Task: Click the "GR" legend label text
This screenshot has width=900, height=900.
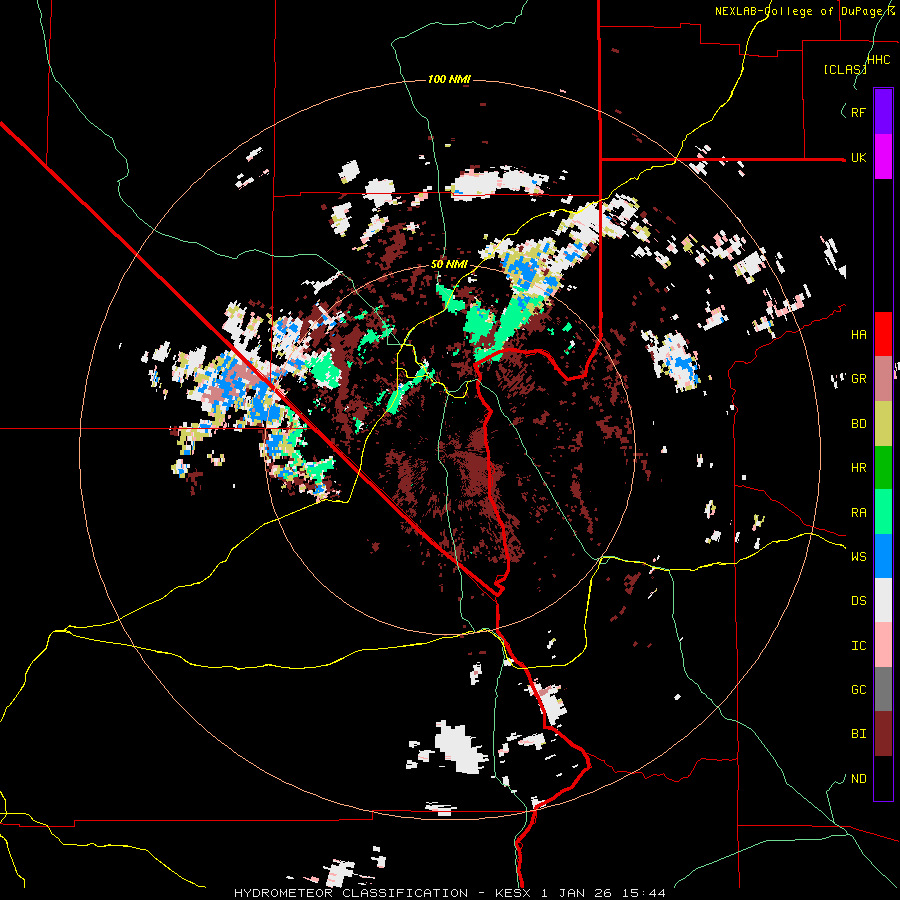Action: click(858, 379)
